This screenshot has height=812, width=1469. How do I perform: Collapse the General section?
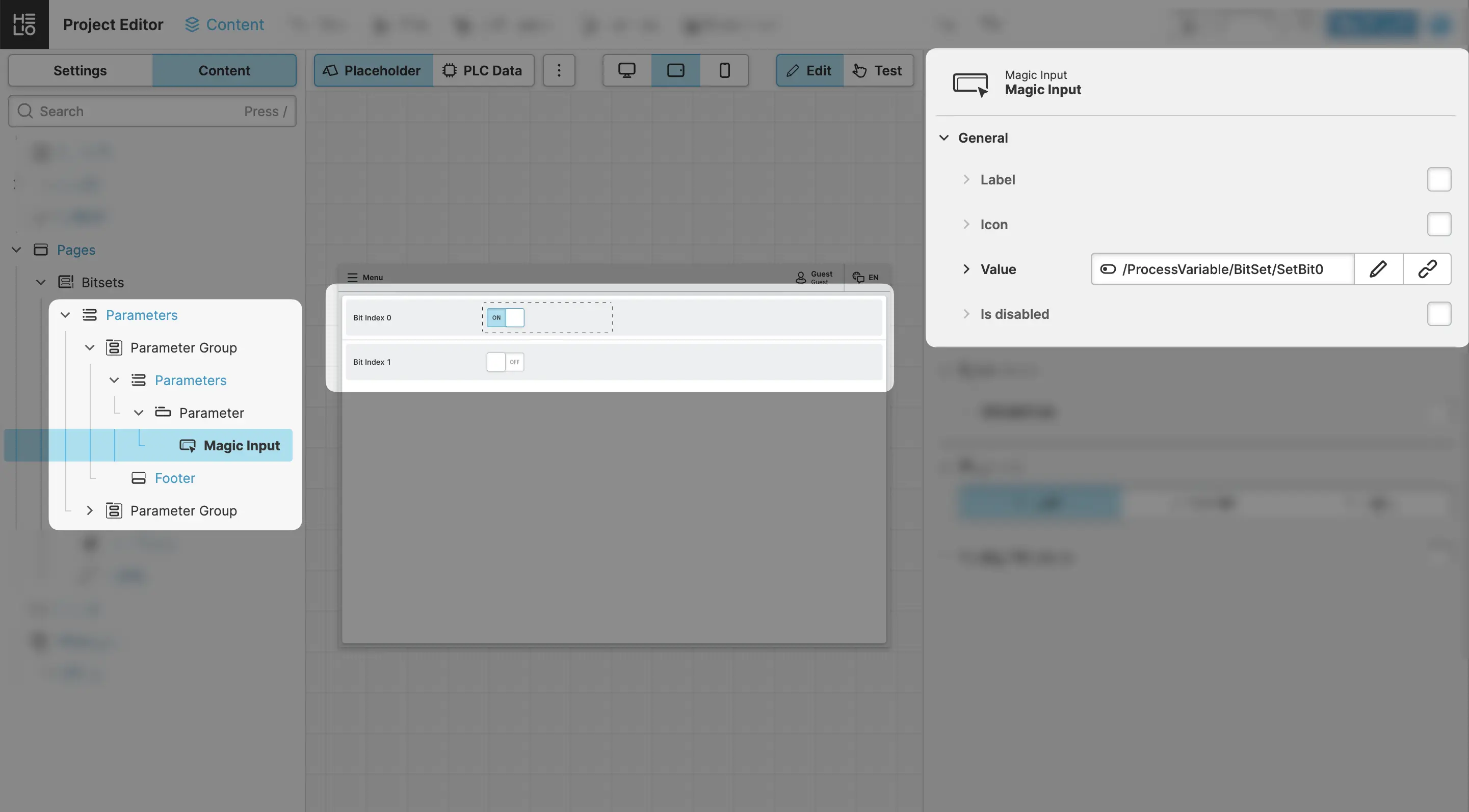click(x=944, y=138)
